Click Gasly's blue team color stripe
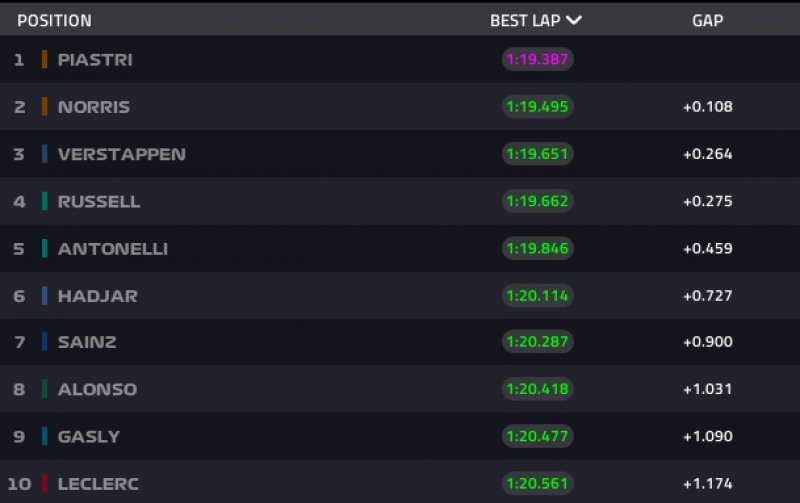800x503 pixels. [45, 436]
